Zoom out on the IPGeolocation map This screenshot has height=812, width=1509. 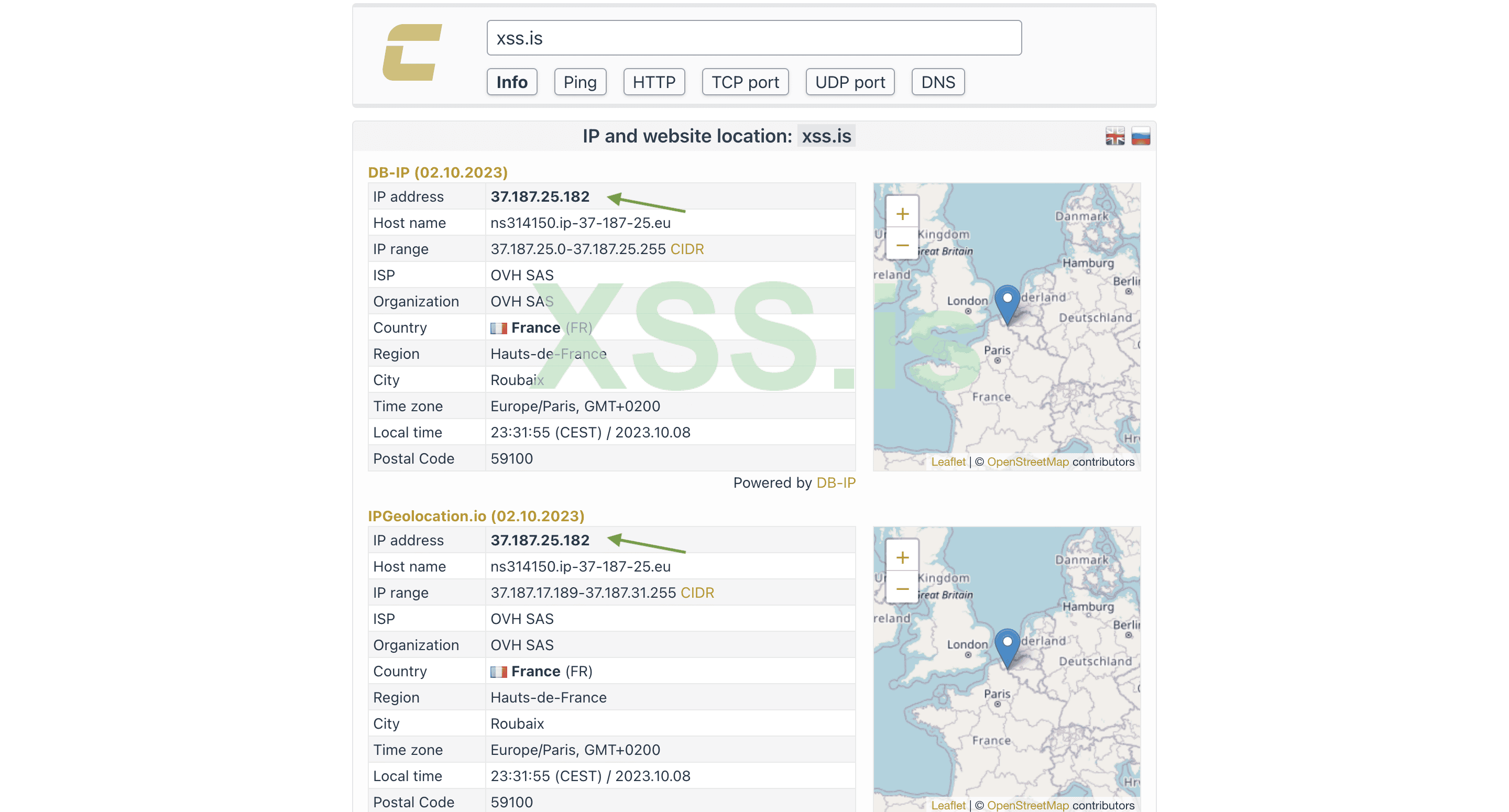[902, 589]
